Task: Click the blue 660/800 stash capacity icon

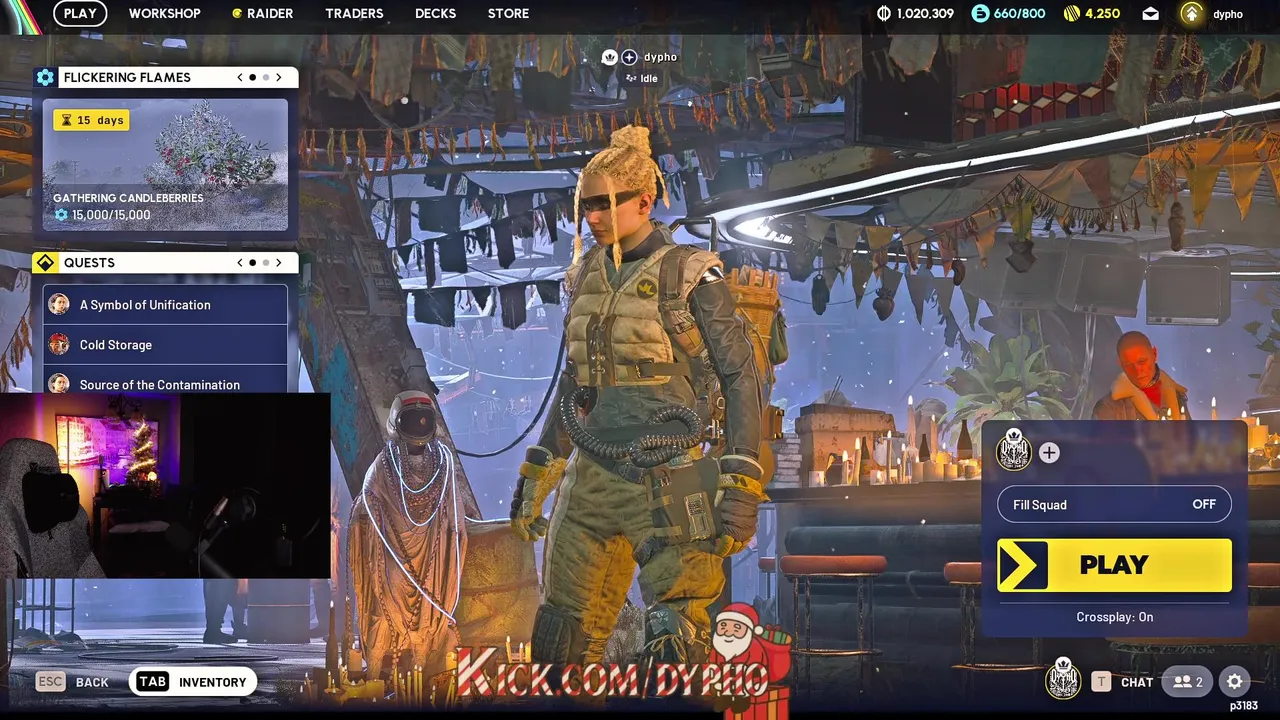Action: tap(980, 13)
